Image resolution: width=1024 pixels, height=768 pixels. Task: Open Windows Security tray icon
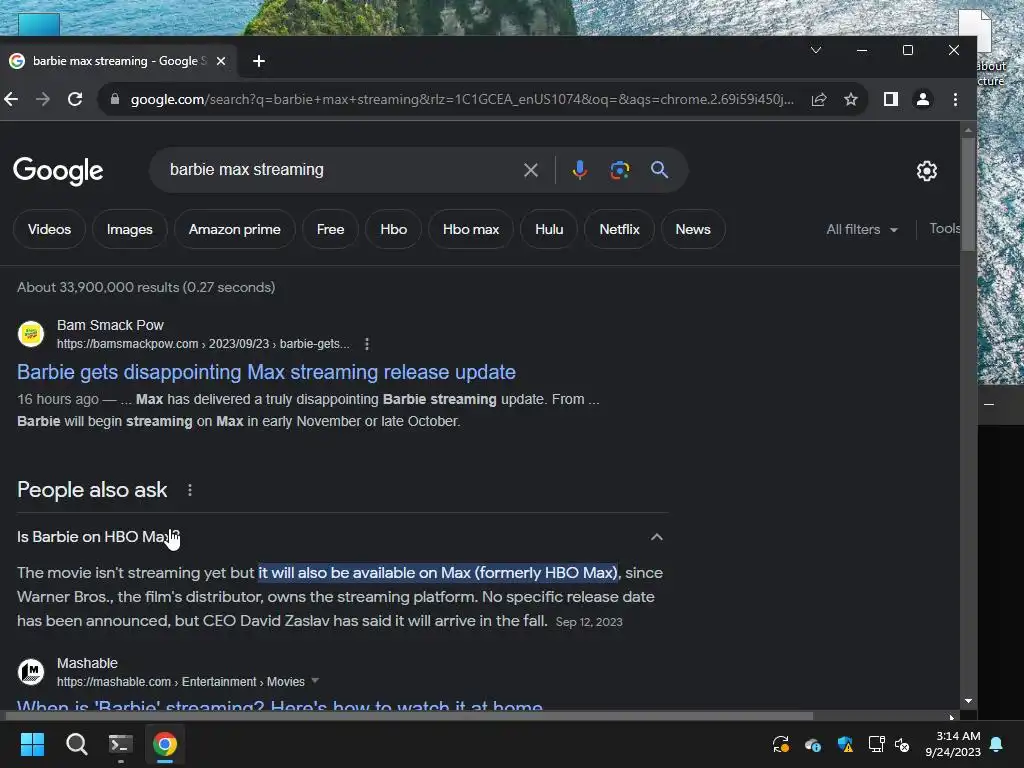pos(845,744)
